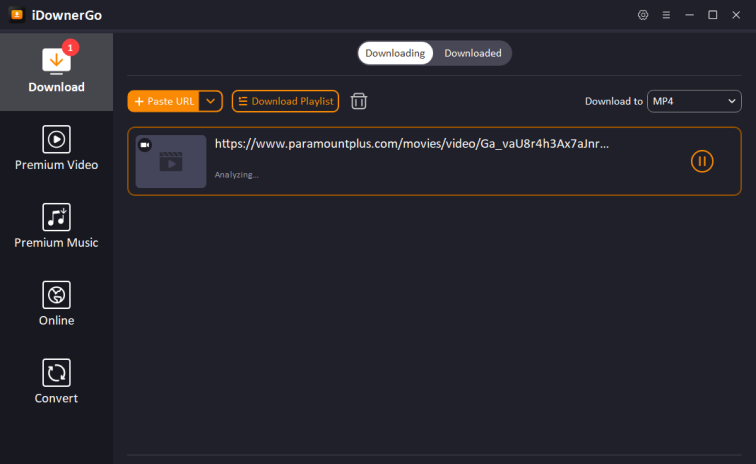This screenshot has height=464, width=756.
Task: Switch to the Downloaded tab
Action: pyautogui.click(x=473, y=53)
